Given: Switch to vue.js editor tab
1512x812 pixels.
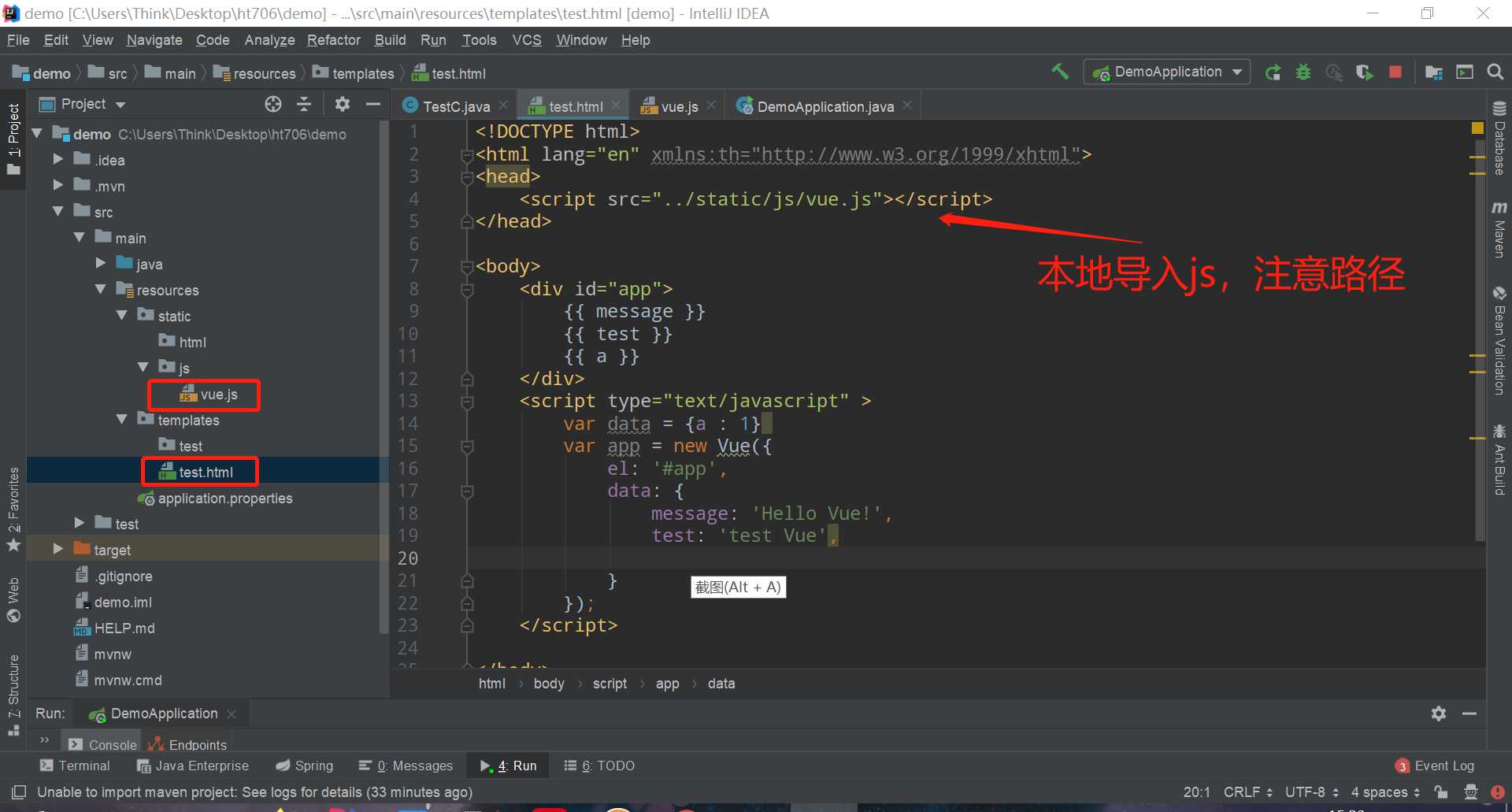Looking at the screenshot, I should pos(679,106).
